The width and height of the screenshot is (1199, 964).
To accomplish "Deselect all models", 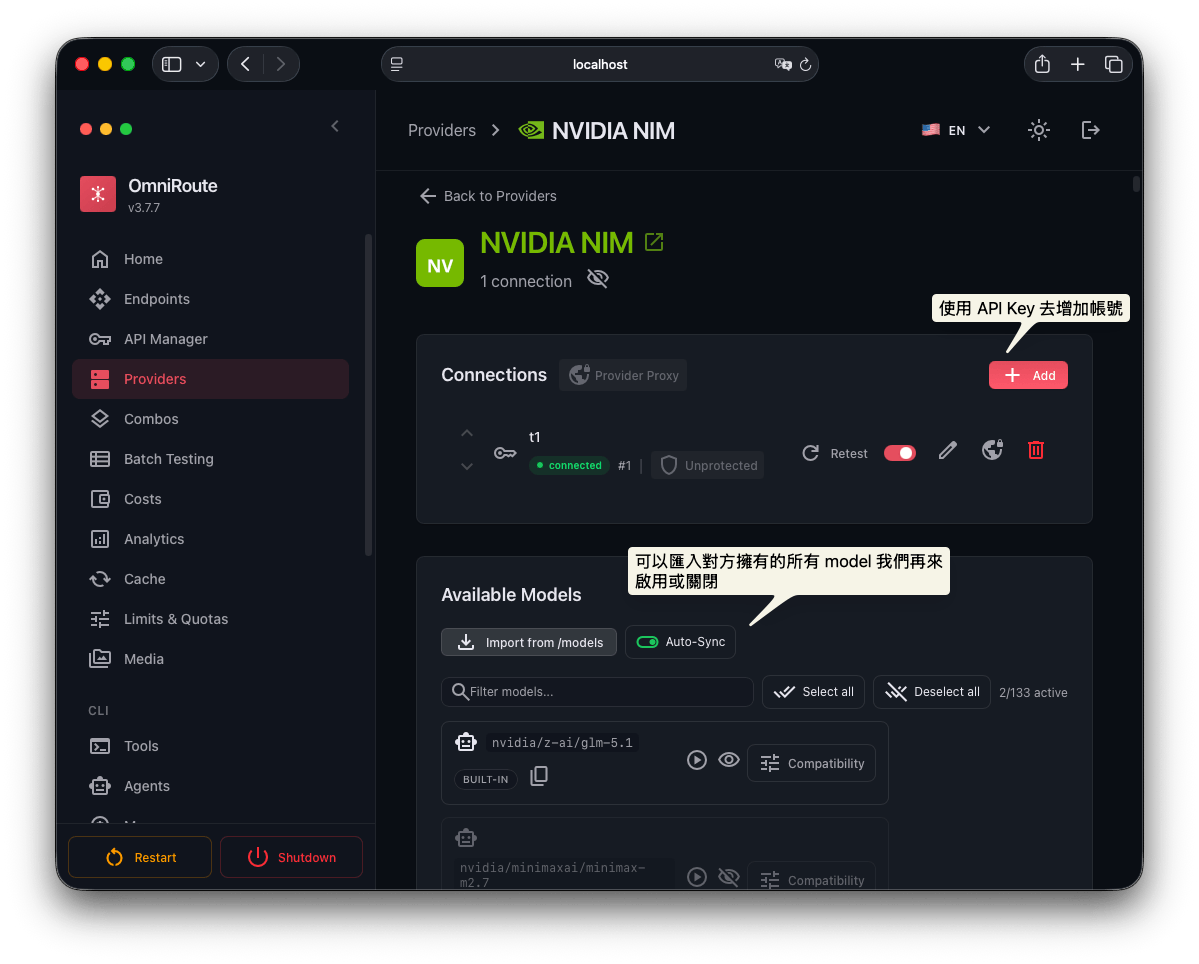I will pyautogui.click(x=932, y=692).
